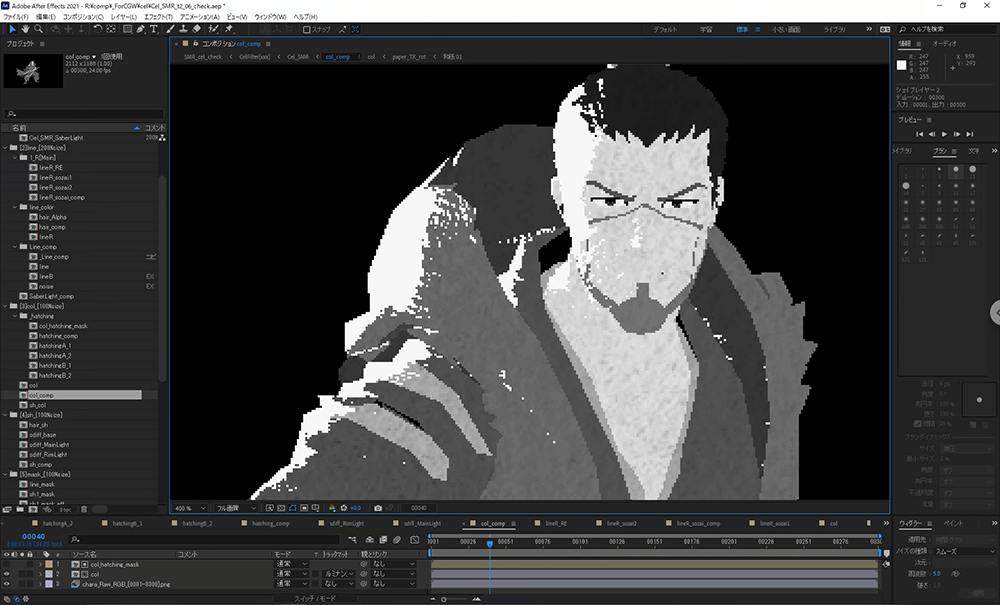
Task: Collapse the line_color folder in Project
Action: click(15, 207)
